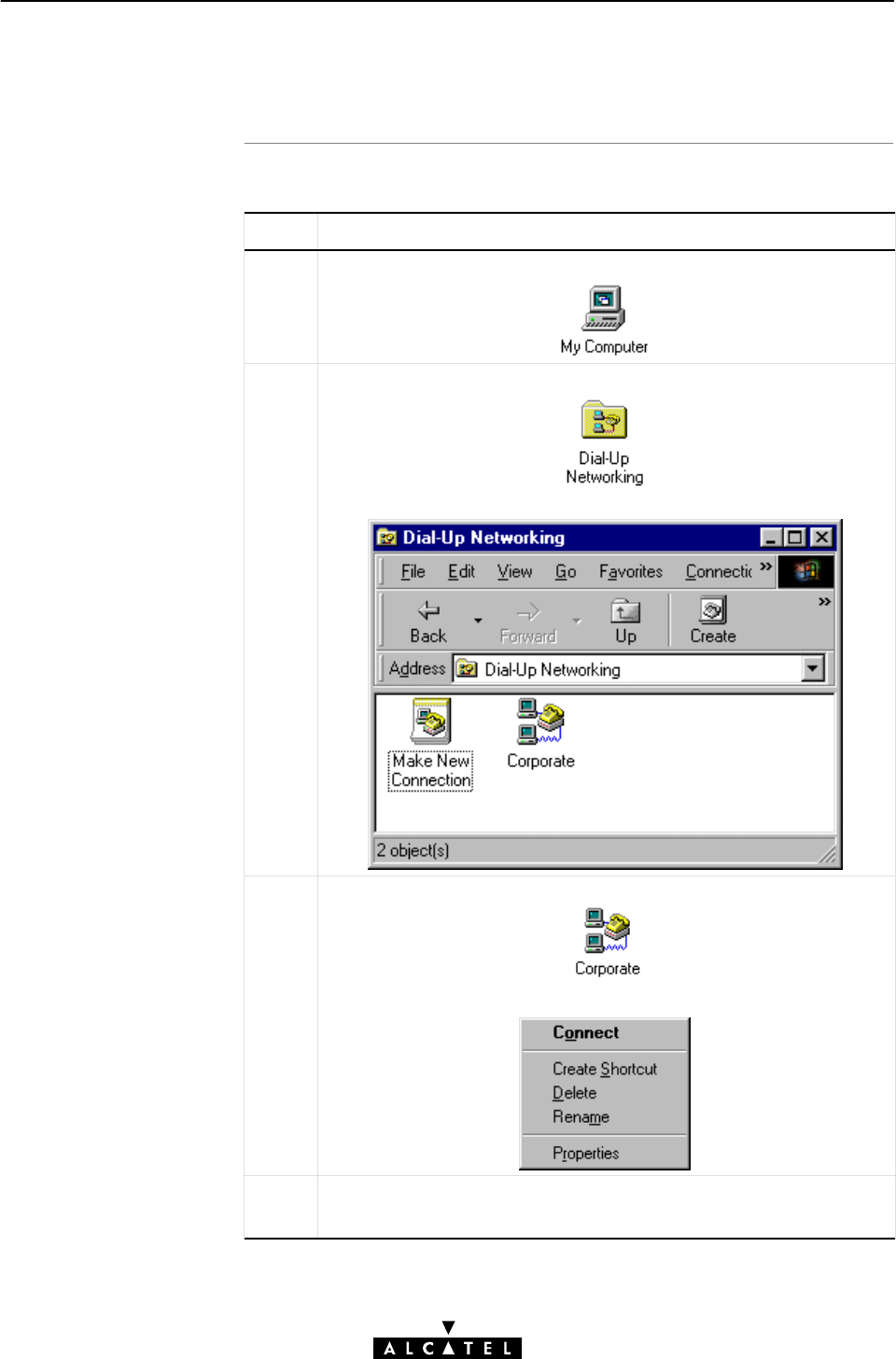Open the Edit menu

tap(461, 571)
